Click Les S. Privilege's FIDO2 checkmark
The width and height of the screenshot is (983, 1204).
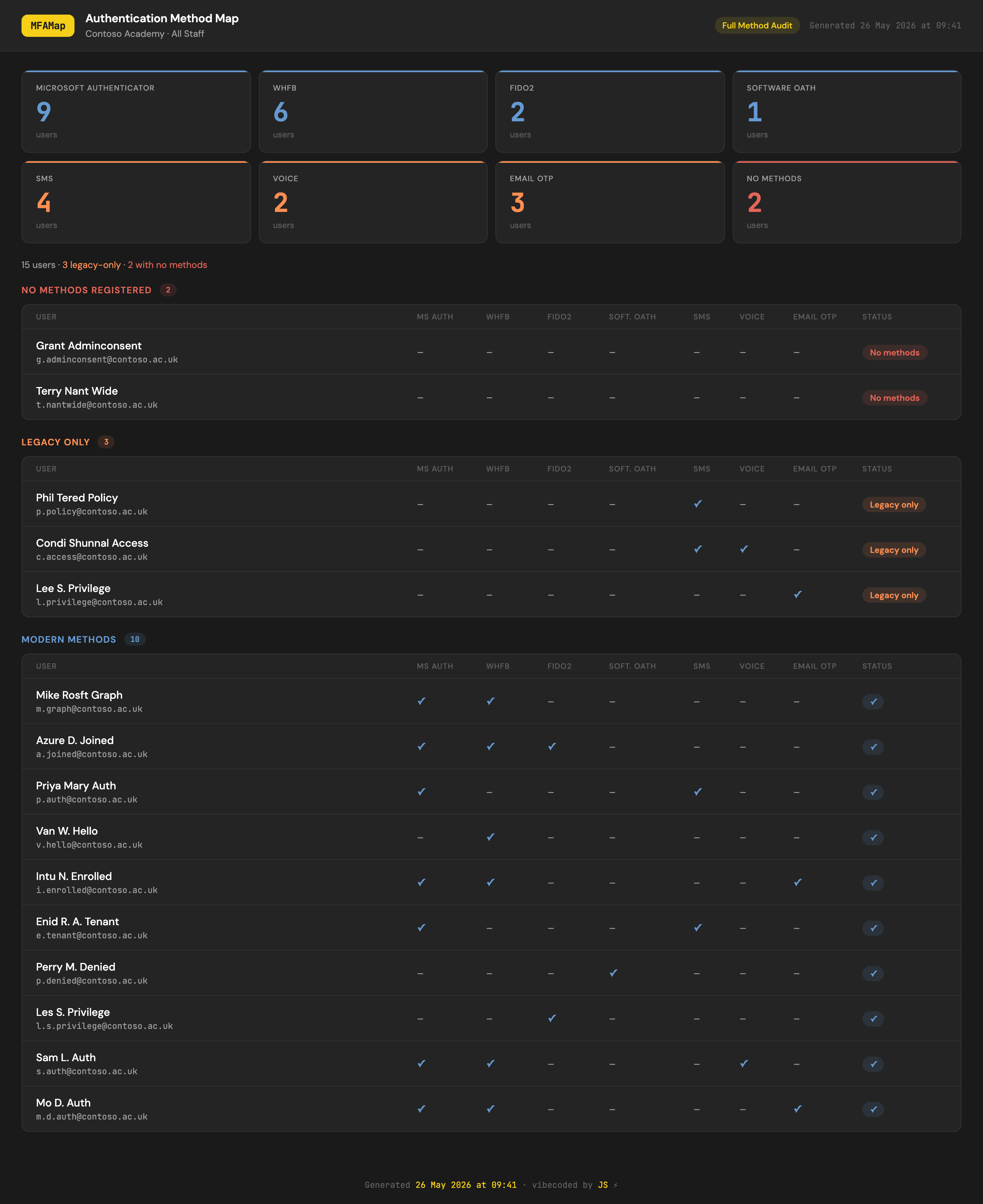pos(552,1018)
